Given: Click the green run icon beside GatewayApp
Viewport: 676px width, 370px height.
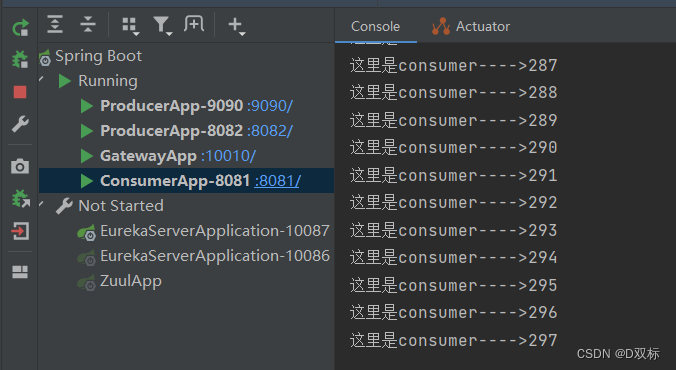Looking at the screenshot, I should (x=87, y=156).
